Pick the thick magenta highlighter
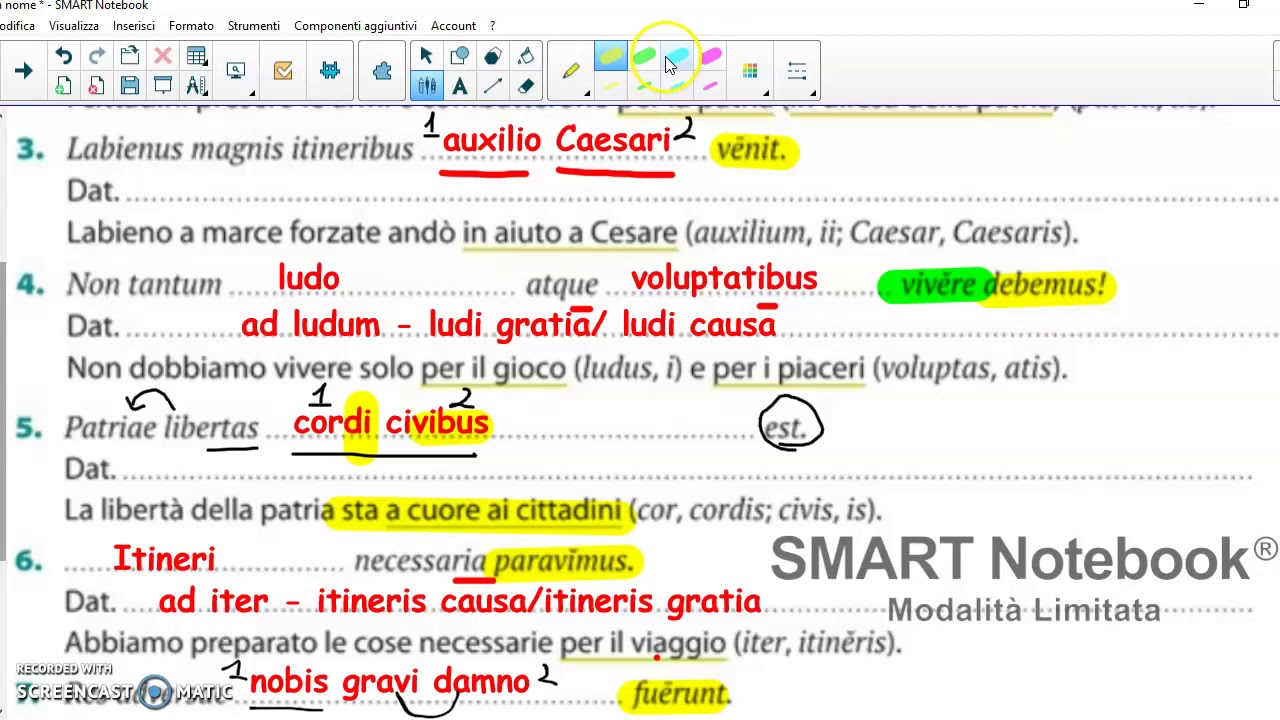The width and height of the screenshot is (1280, 720). click(711, 57)
